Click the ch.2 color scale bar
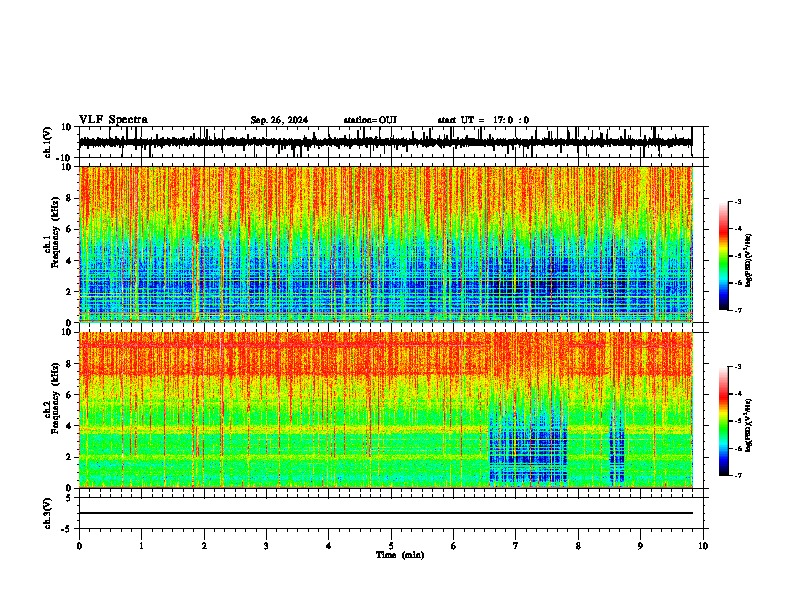The width and height of the screenshot is (792, 612). 724,421
